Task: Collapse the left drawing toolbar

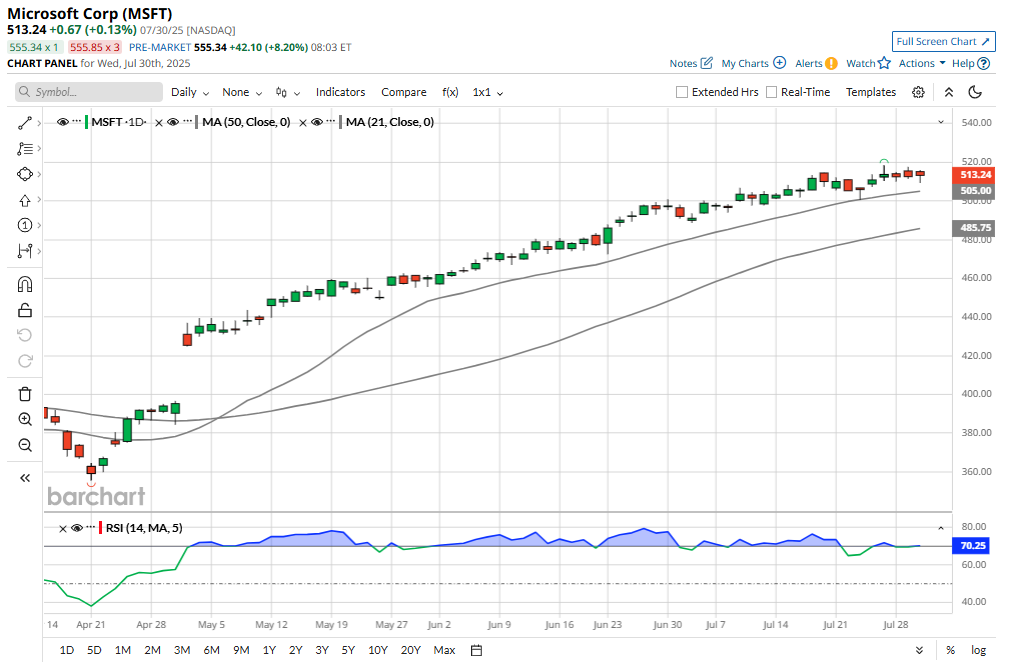Action: [x=25, y=478]
